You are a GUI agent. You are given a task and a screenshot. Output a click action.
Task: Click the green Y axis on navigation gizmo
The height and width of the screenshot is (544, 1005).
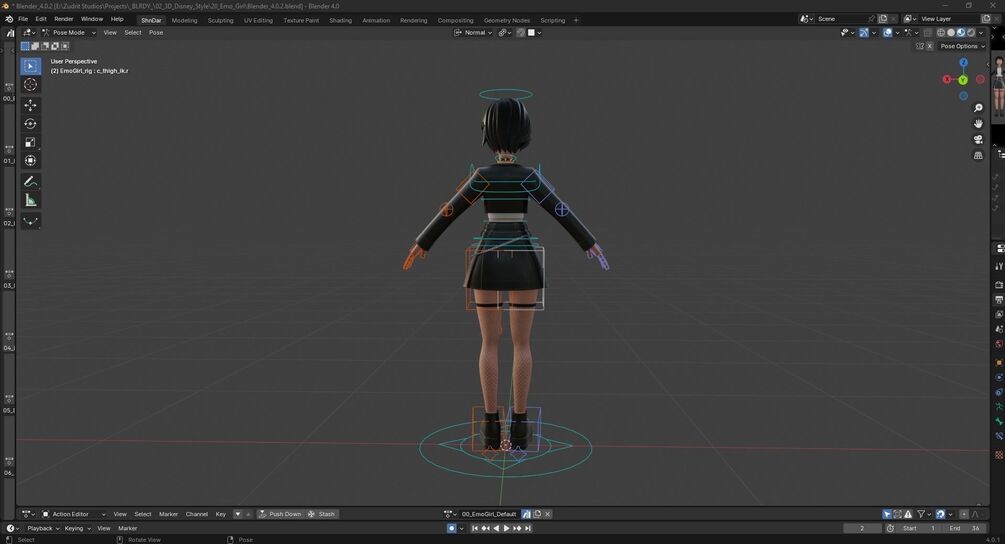click(x=963, y=80)
